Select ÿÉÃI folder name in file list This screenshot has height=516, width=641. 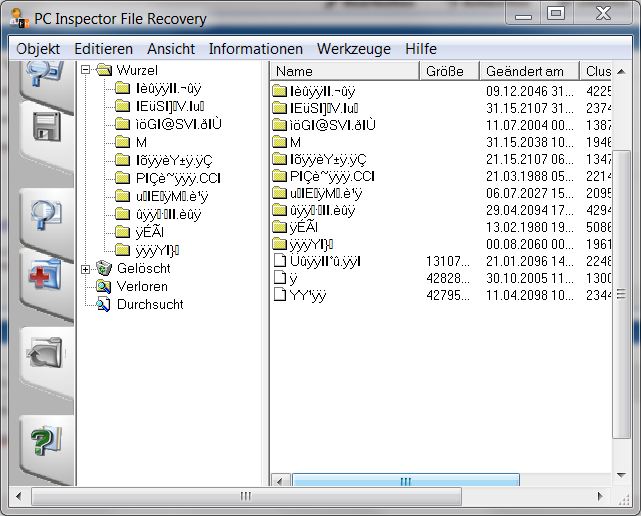pyautogui.click(x=304, y=227)
